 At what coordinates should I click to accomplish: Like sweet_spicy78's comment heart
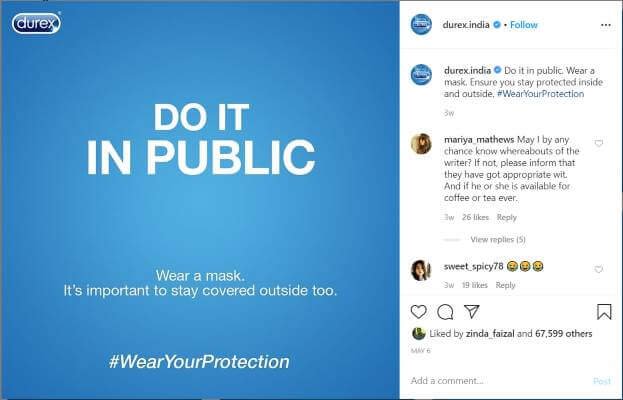pos(599,269)
